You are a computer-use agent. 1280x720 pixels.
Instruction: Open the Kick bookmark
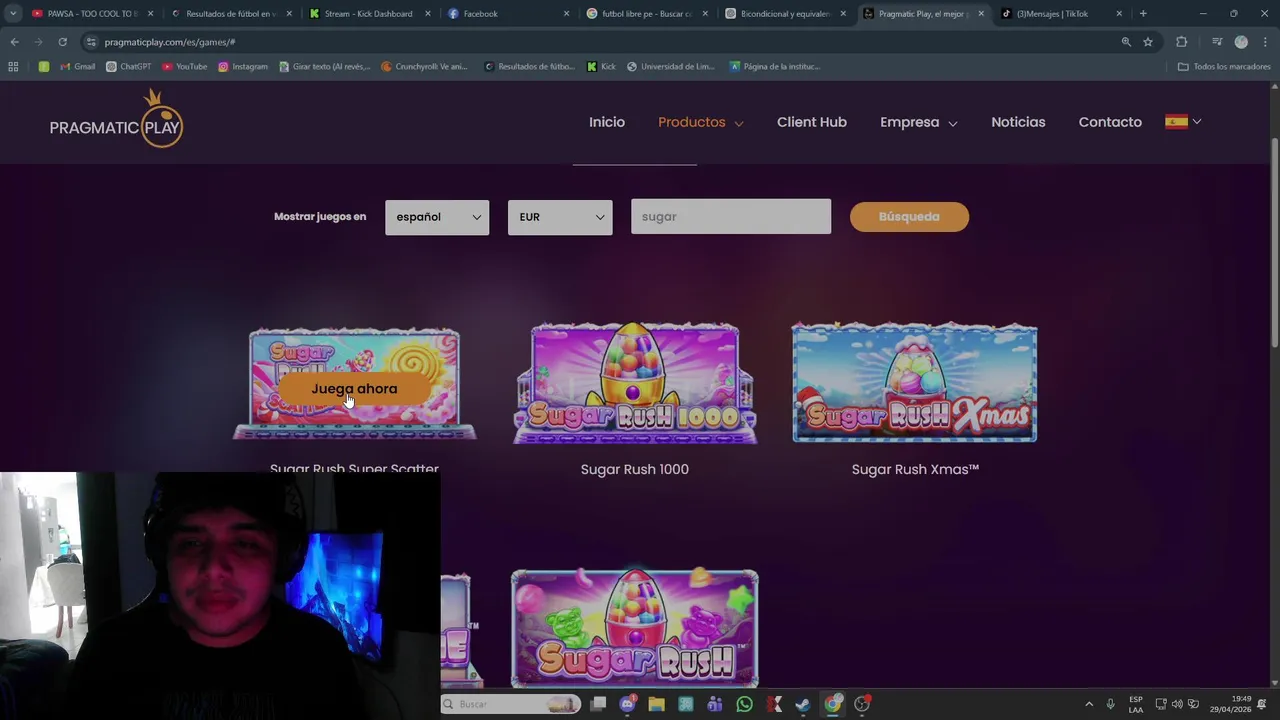601,67
